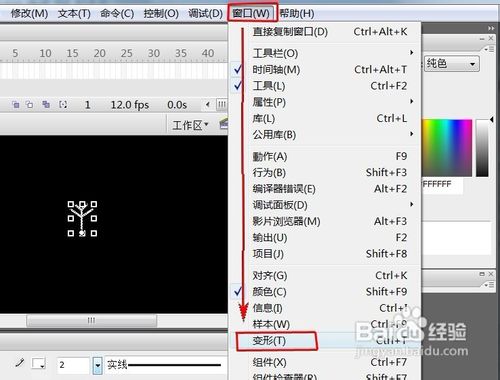Click hex color field FFFFFF
Image resolution: width=500 pixels, height=380 pixels.
click(442, 184)
